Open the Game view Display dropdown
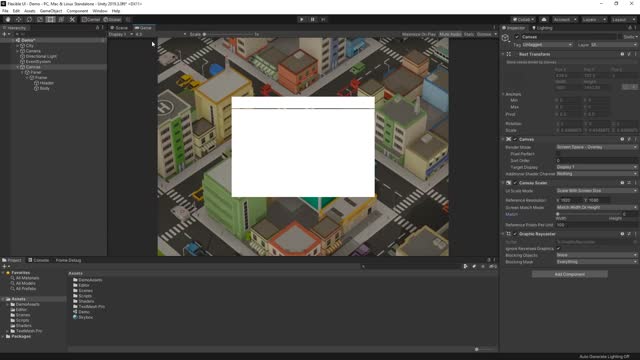 tap(120, 34)
